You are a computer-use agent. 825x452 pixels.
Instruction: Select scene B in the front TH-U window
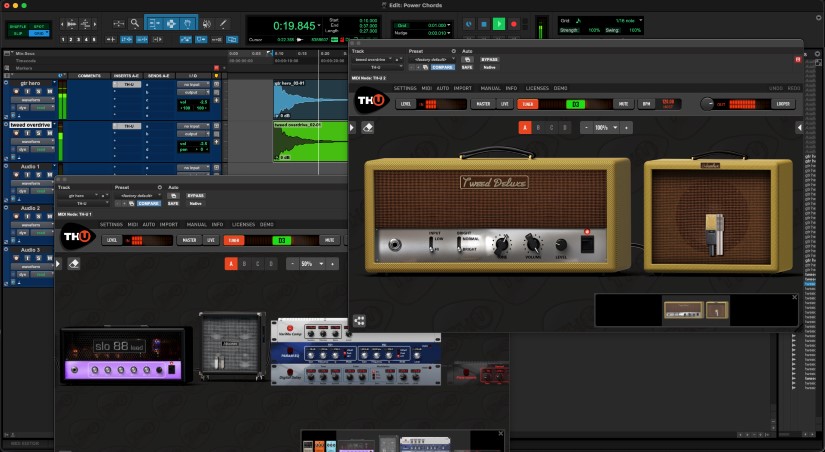point(538,128)
